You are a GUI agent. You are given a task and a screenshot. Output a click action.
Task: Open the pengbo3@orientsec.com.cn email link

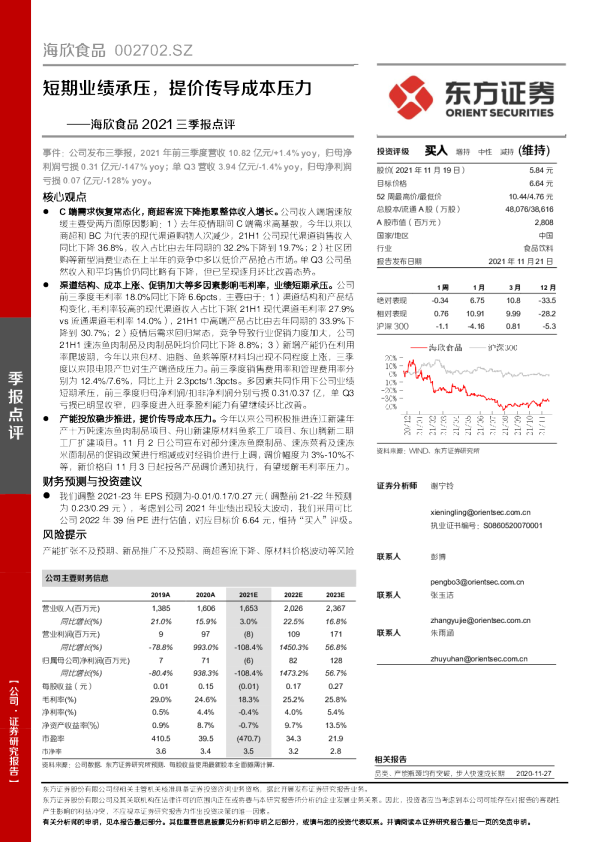click(x=477, y=582)
